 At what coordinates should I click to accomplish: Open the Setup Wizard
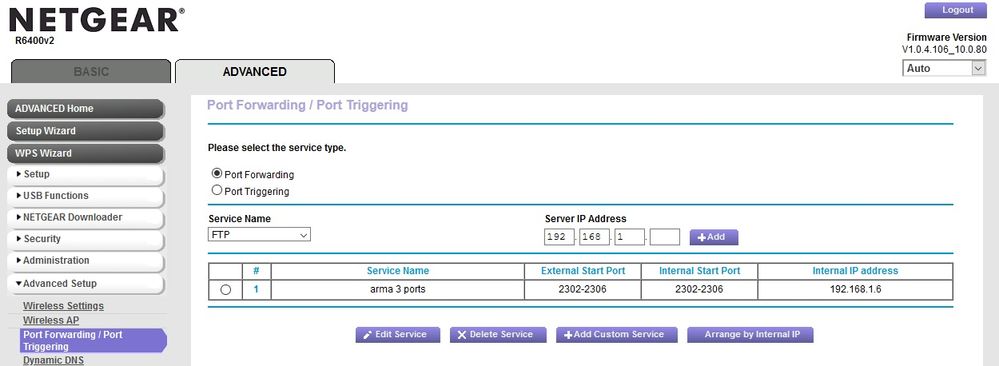(x=85, y=131)
